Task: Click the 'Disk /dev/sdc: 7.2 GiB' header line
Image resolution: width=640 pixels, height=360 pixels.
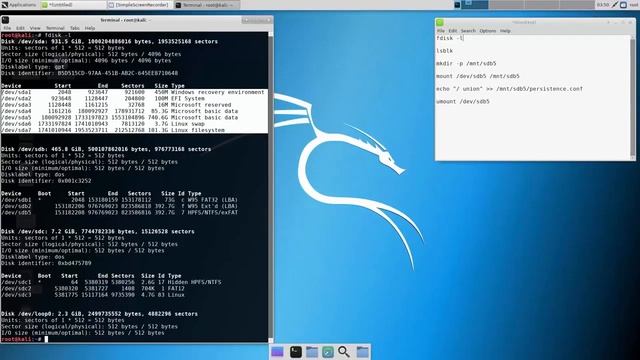Action: coord(98,231)
